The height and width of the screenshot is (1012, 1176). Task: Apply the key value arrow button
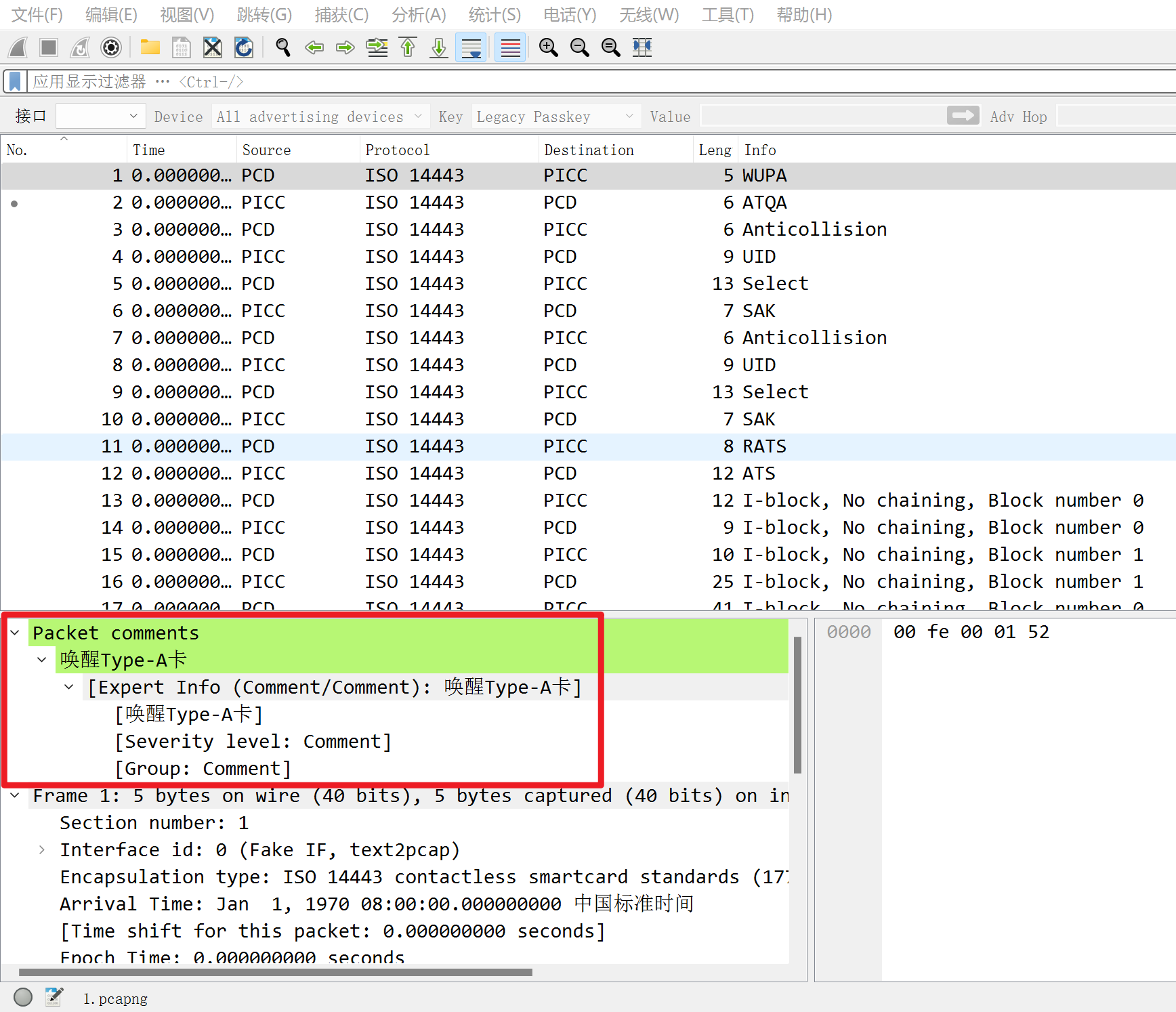pyautogui.click(x=963, y=116)
